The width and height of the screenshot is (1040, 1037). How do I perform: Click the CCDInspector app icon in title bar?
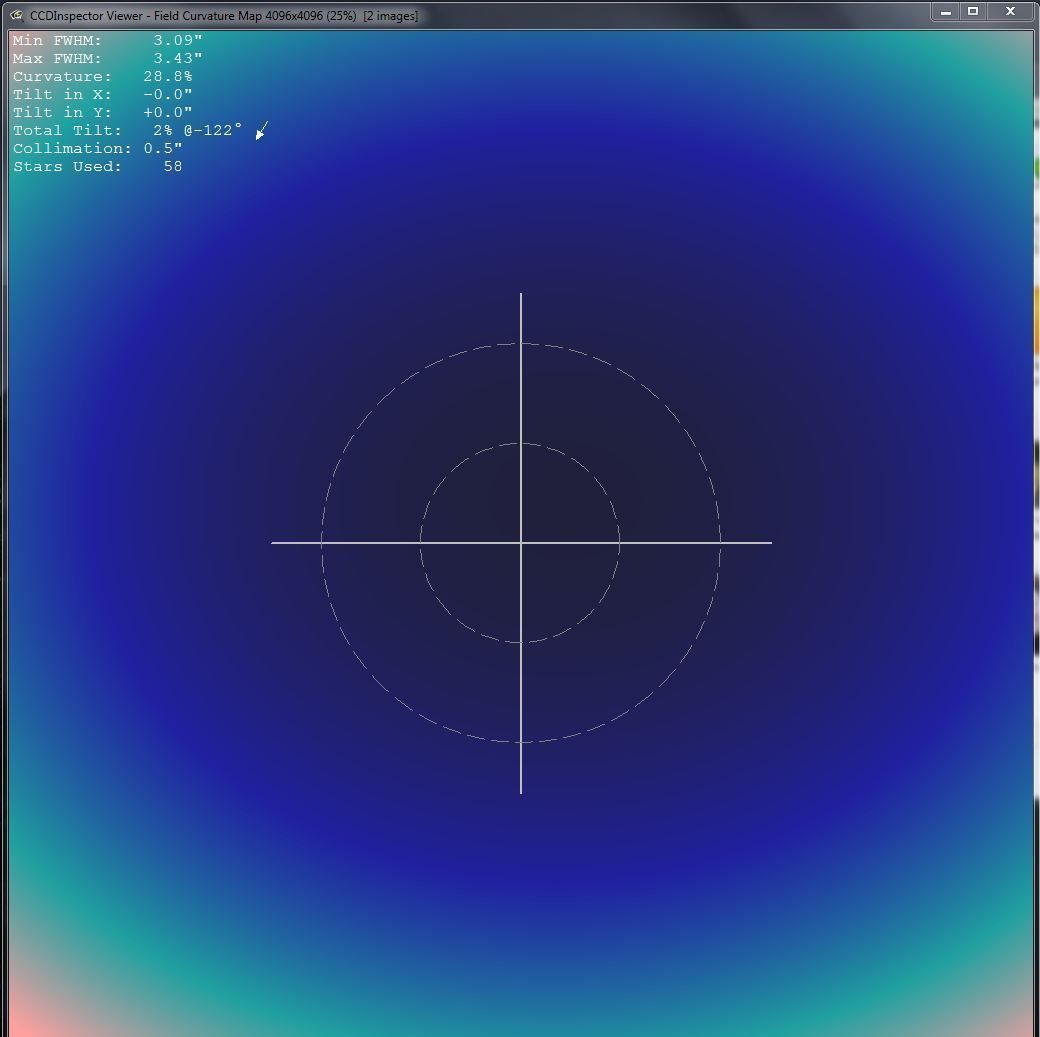coord(17,15)
